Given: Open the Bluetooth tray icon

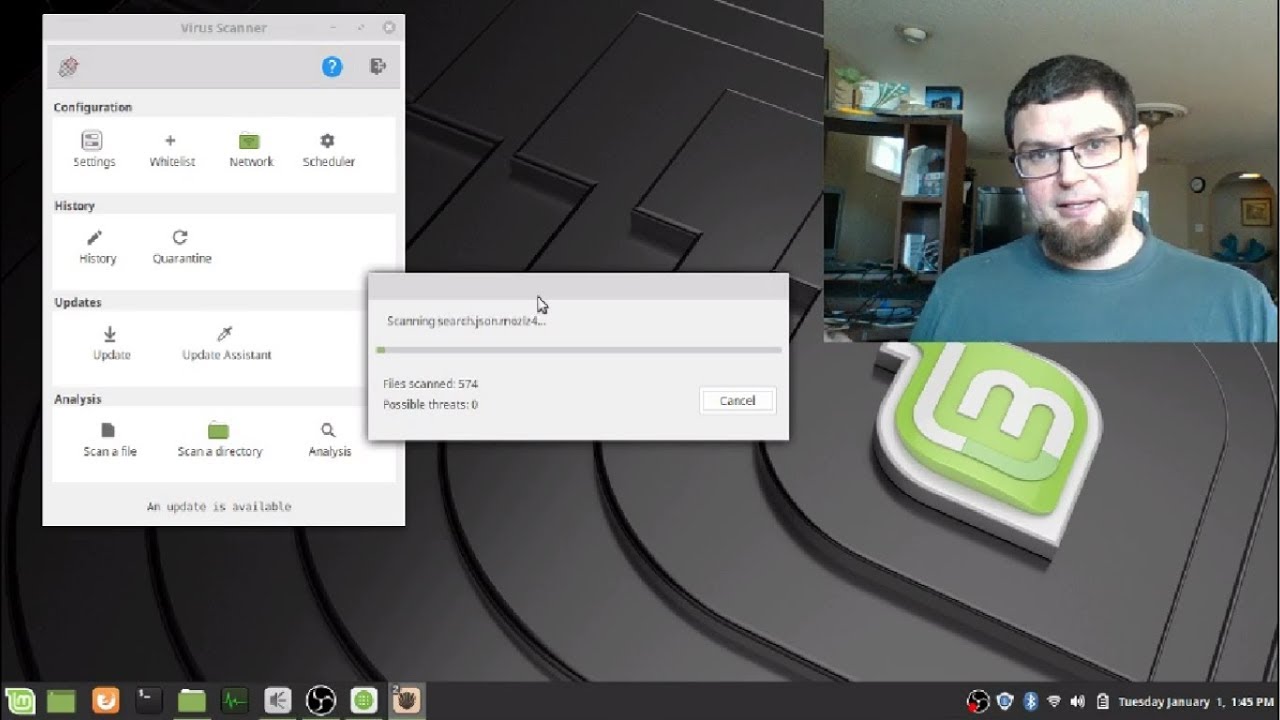Looking at the screenshot, I should (x=1030, y=702).
